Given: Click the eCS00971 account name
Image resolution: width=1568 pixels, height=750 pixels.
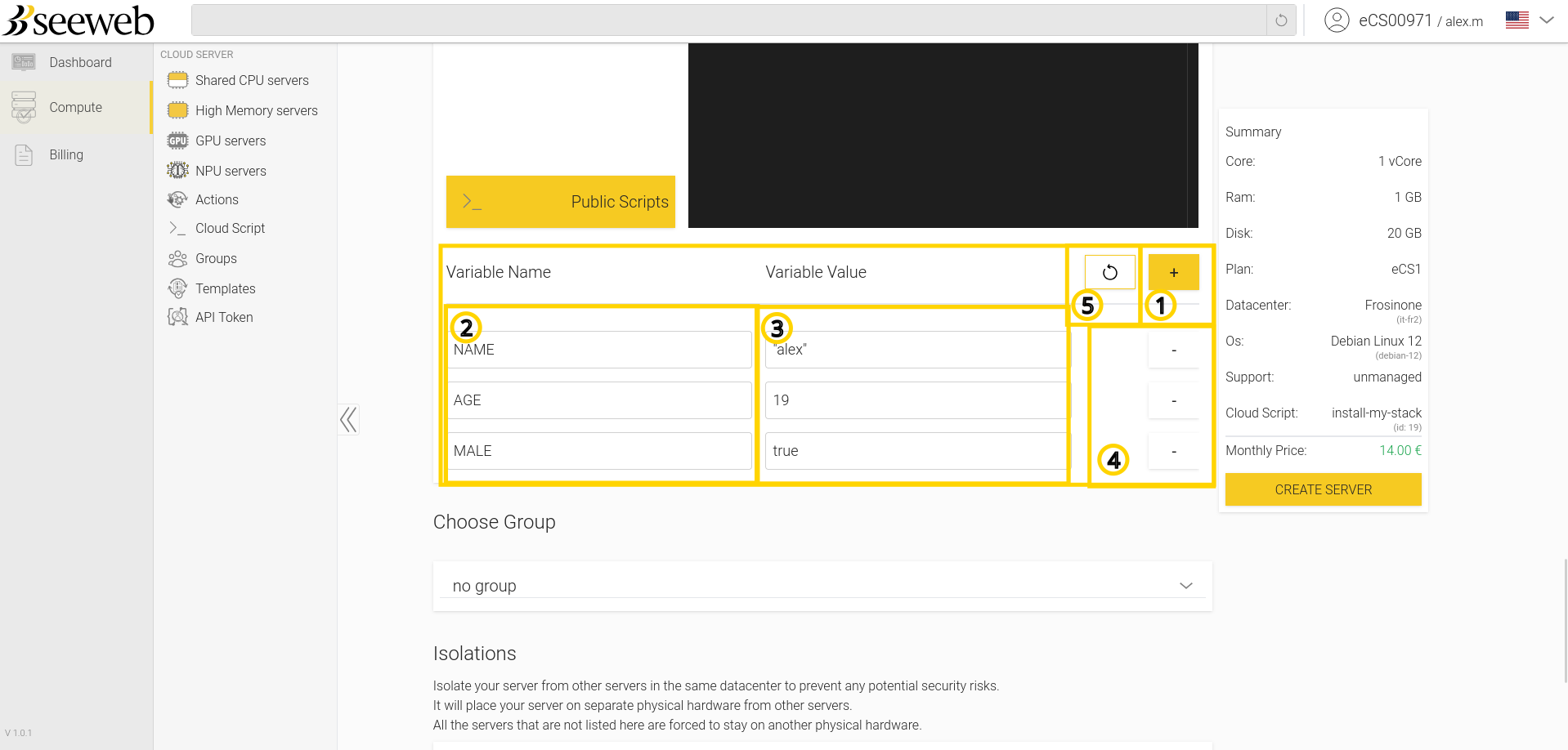Looking at the screenshot, I should 1396,20.
